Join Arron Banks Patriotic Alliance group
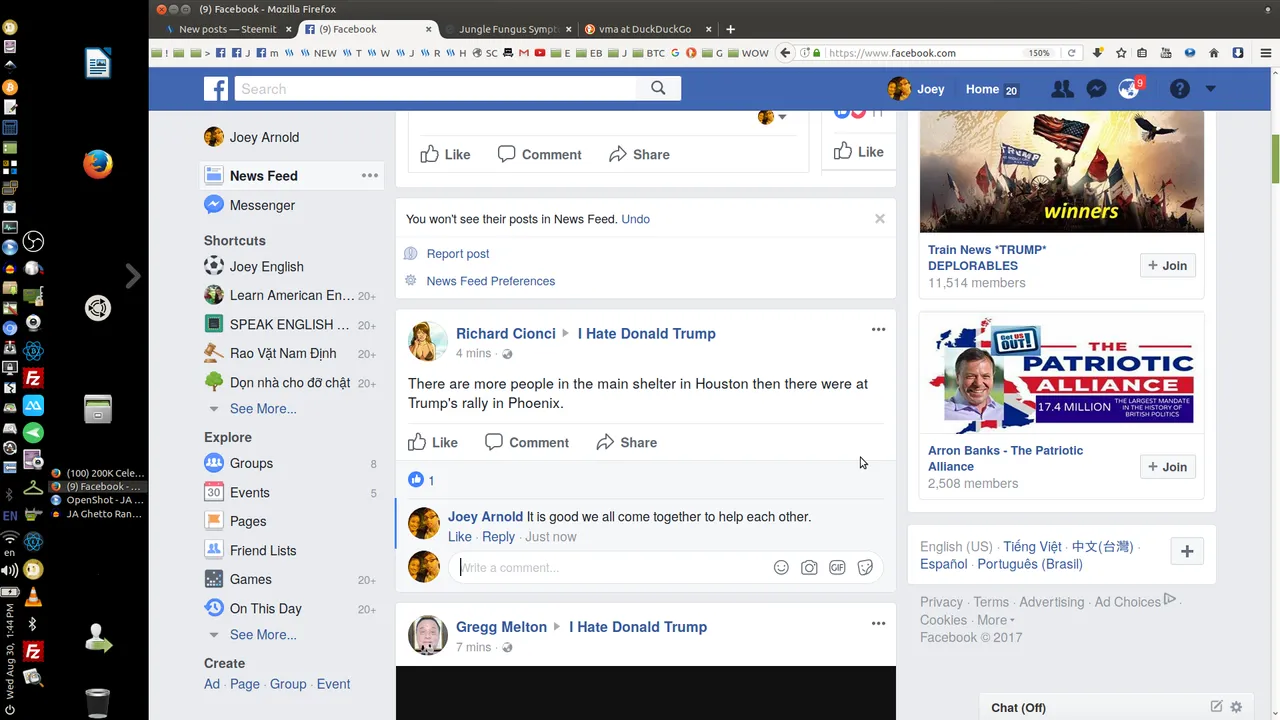Screen dimensions: 1280x720 point(1167,467)
